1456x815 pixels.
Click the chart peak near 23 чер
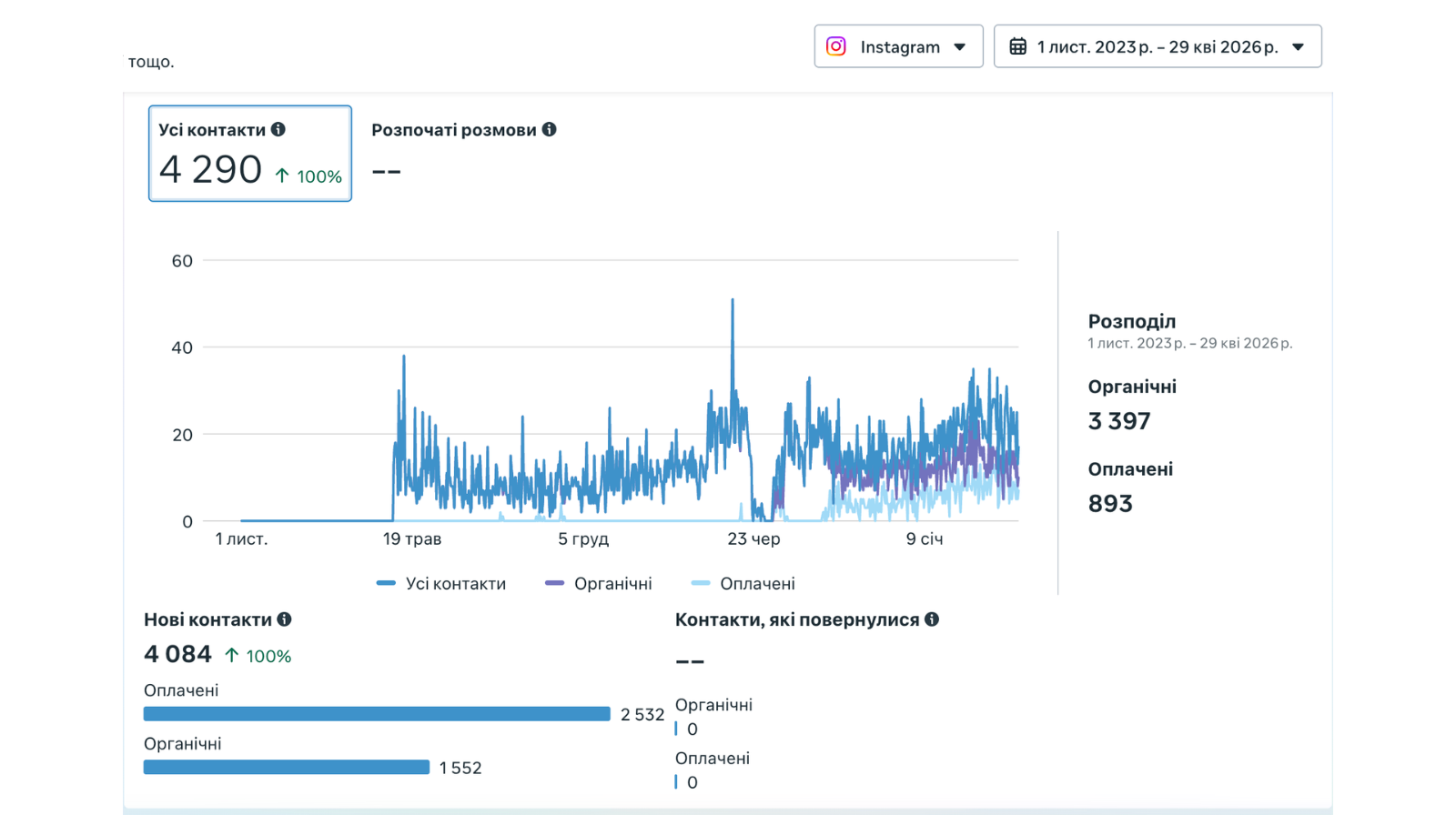pyautogui.click(x=733, y=300)
